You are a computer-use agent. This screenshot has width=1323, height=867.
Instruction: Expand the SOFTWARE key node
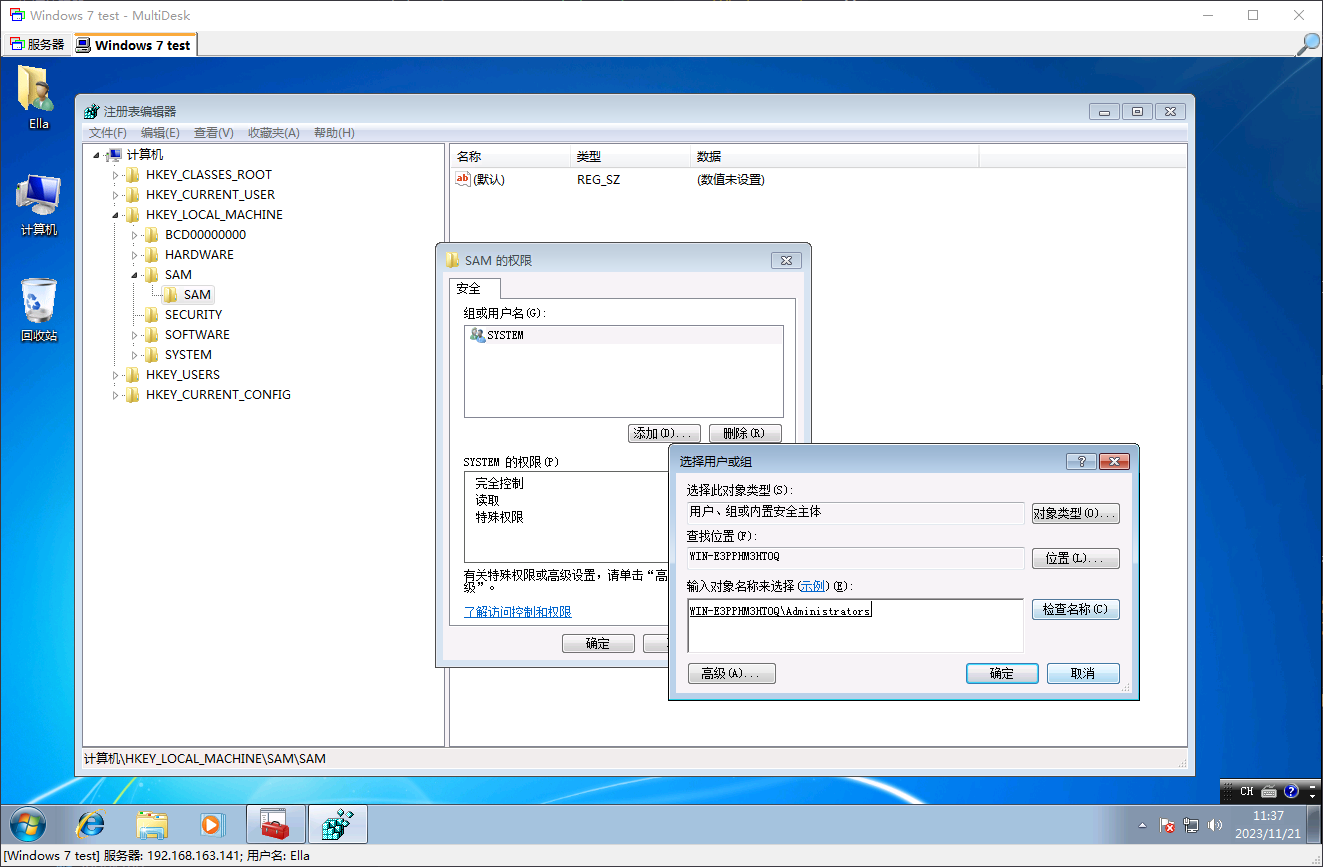(x=135, y=335)
